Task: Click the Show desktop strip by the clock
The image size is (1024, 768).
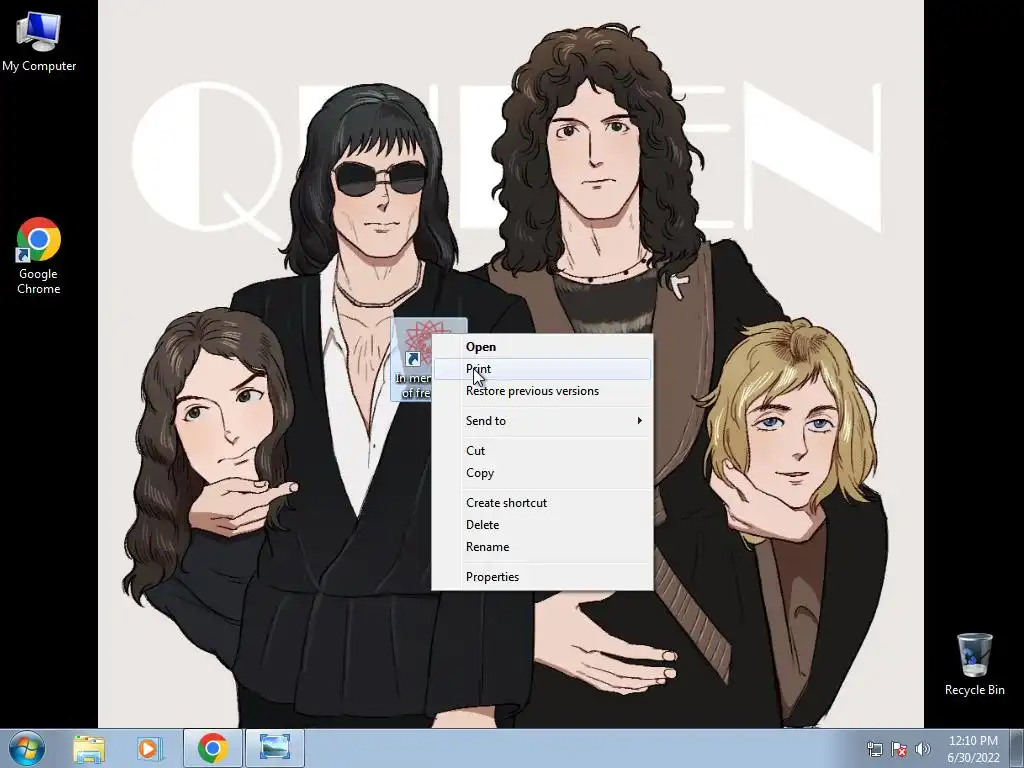Action: pos(1017,748)
